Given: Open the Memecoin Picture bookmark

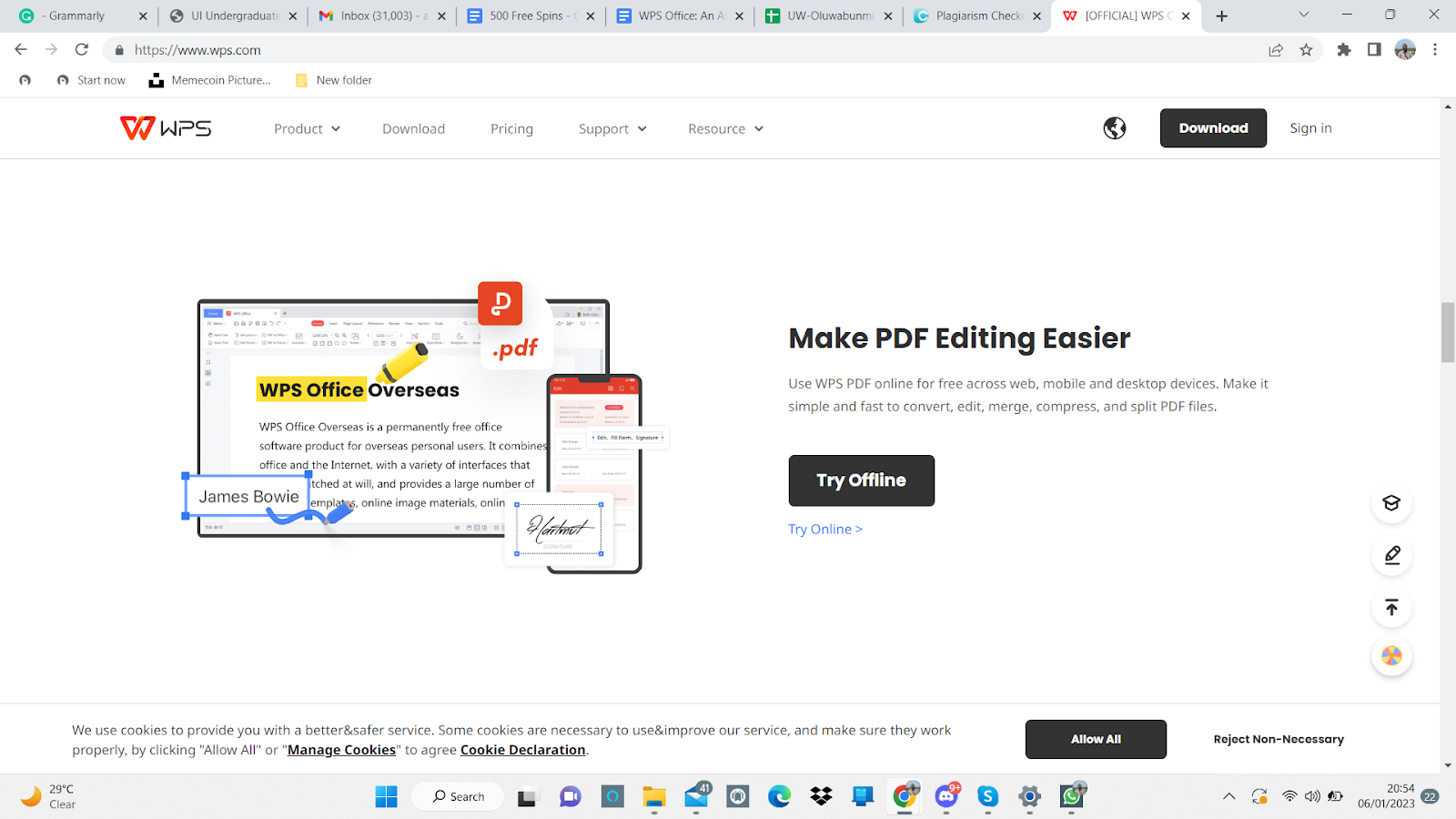Looking at the screenshot, I should click(210, 80).
